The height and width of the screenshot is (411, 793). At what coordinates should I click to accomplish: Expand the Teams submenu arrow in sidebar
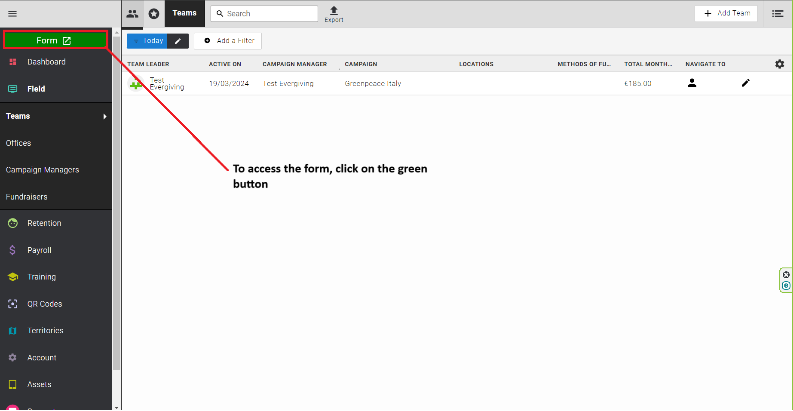coord(105,116)
